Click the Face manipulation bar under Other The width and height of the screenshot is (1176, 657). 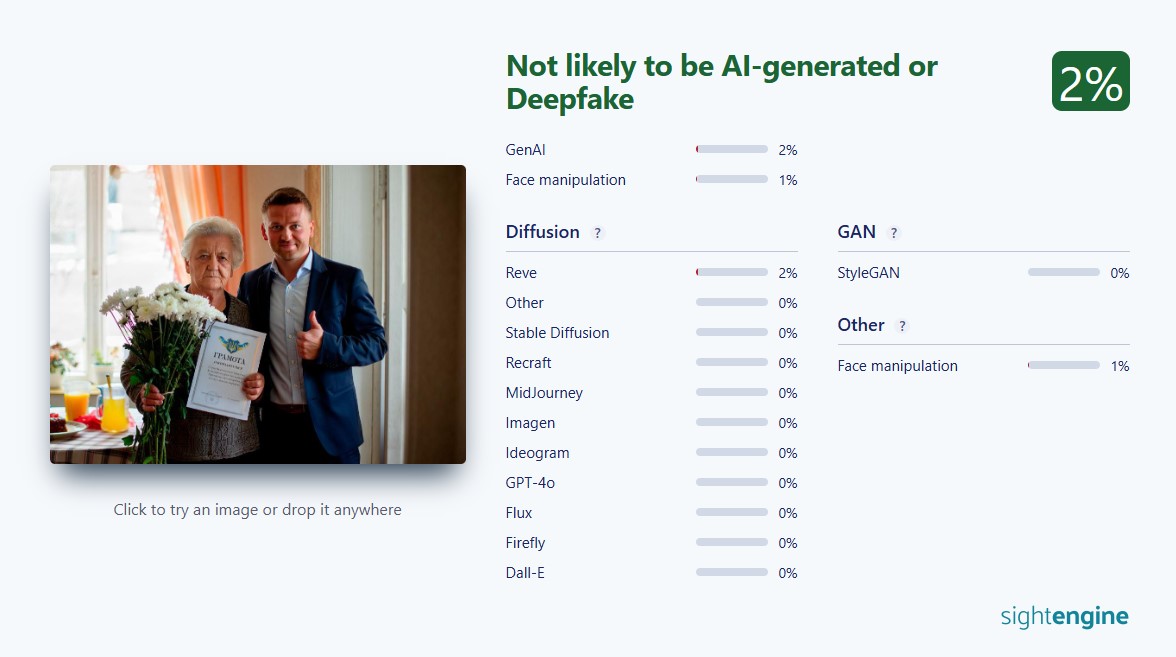pos(1063,366)
